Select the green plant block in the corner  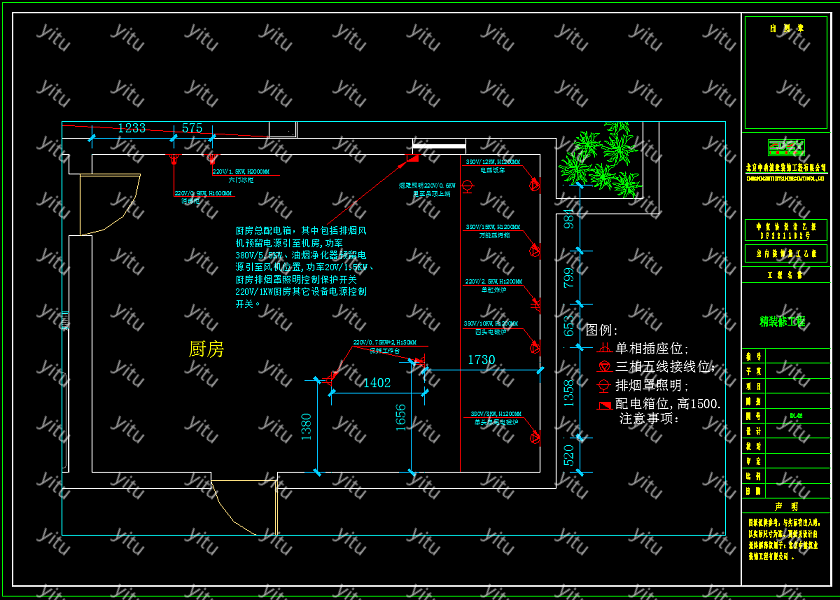click(601, 159)
